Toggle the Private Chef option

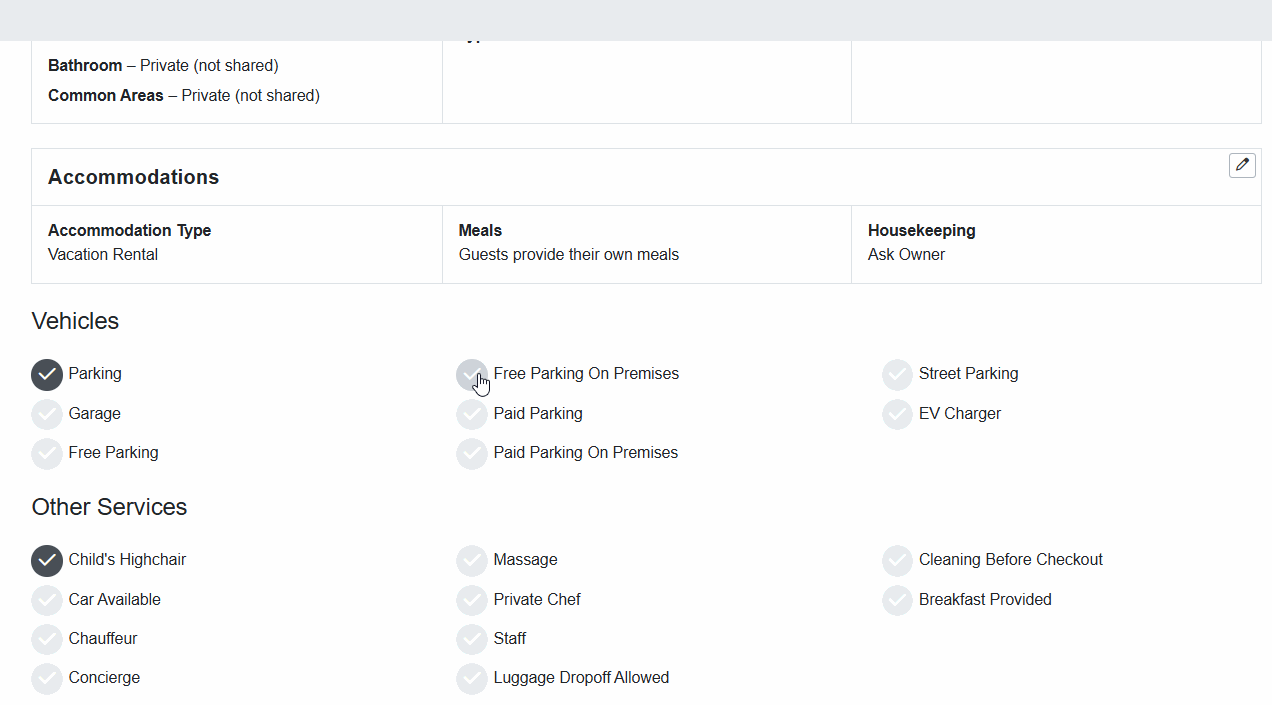471,600
